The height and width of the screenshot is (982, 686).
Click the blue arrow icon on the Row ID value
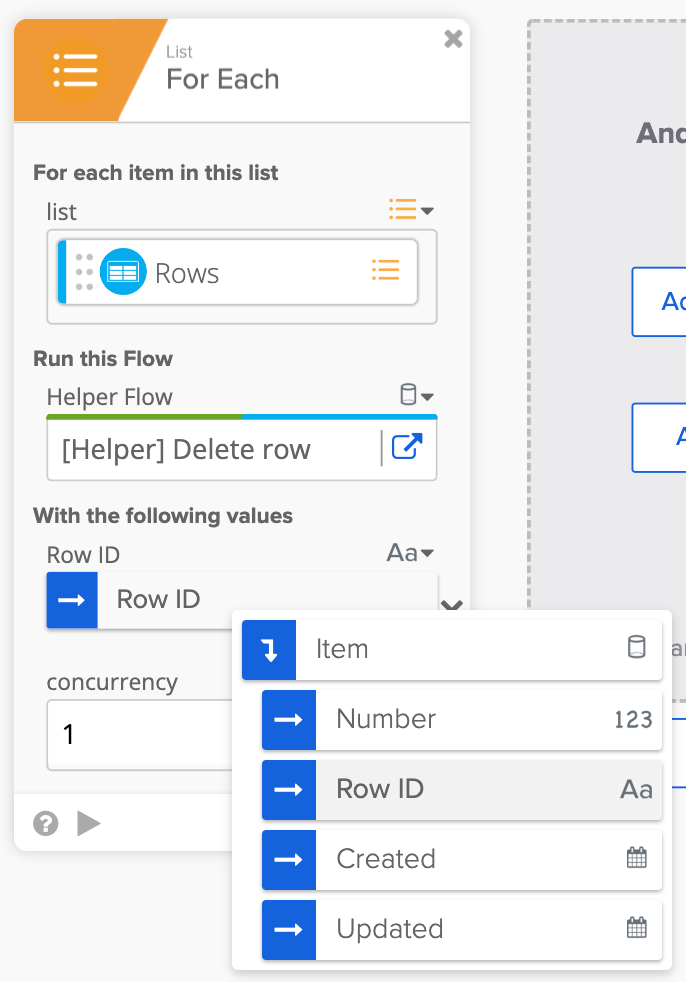(x=71, y=600)
